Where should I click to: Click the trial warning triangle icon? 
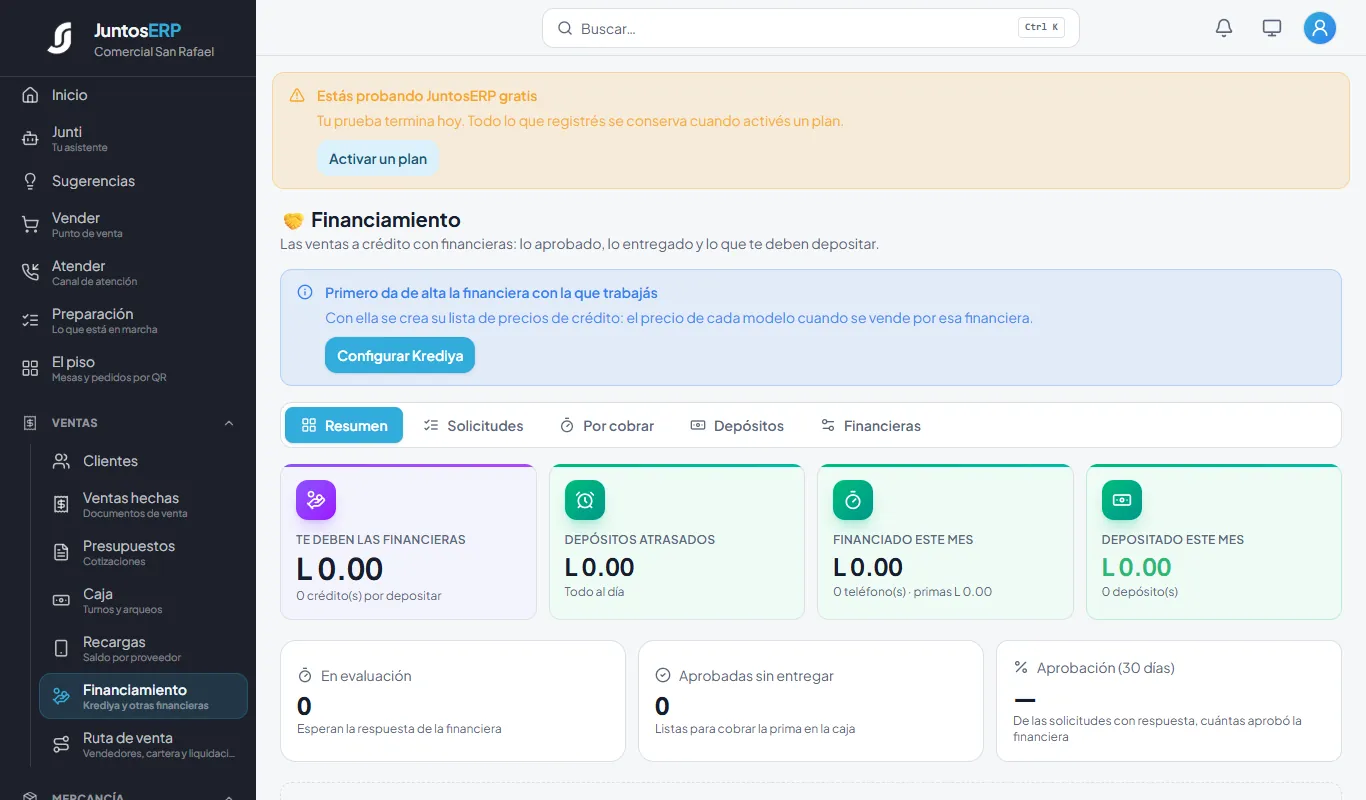297,96
